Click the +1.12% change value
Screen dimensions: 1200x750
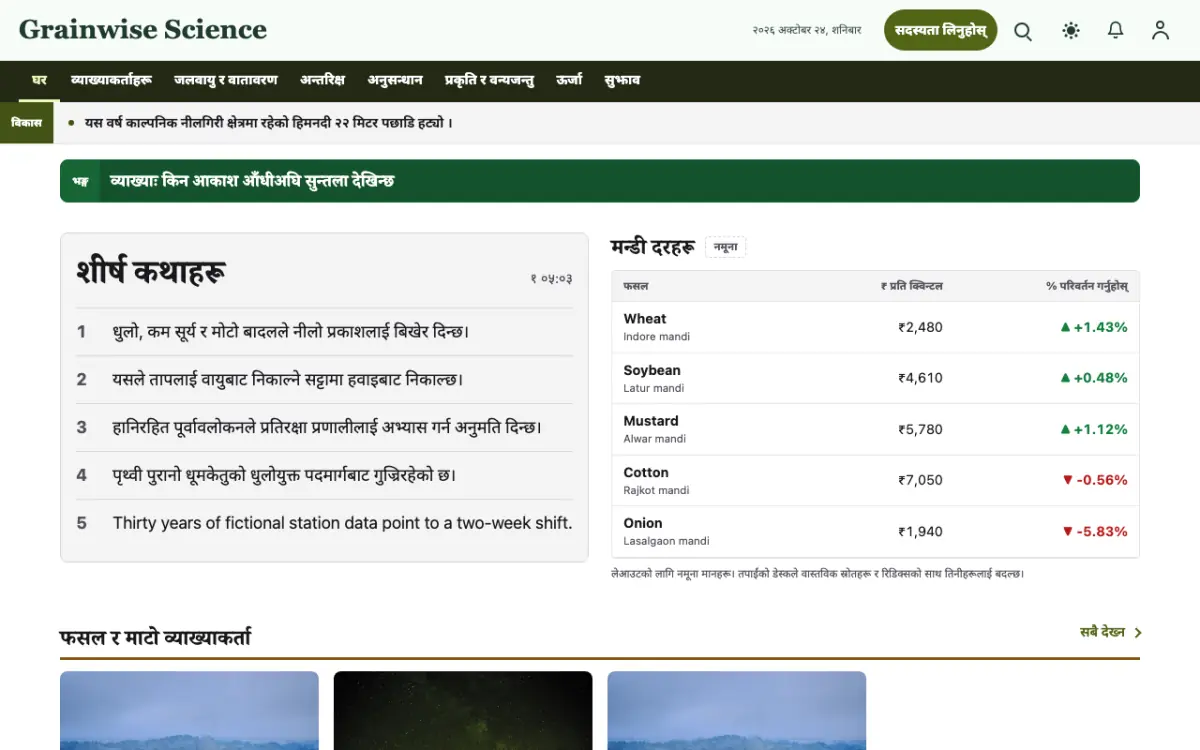(x=1094, y=429)
